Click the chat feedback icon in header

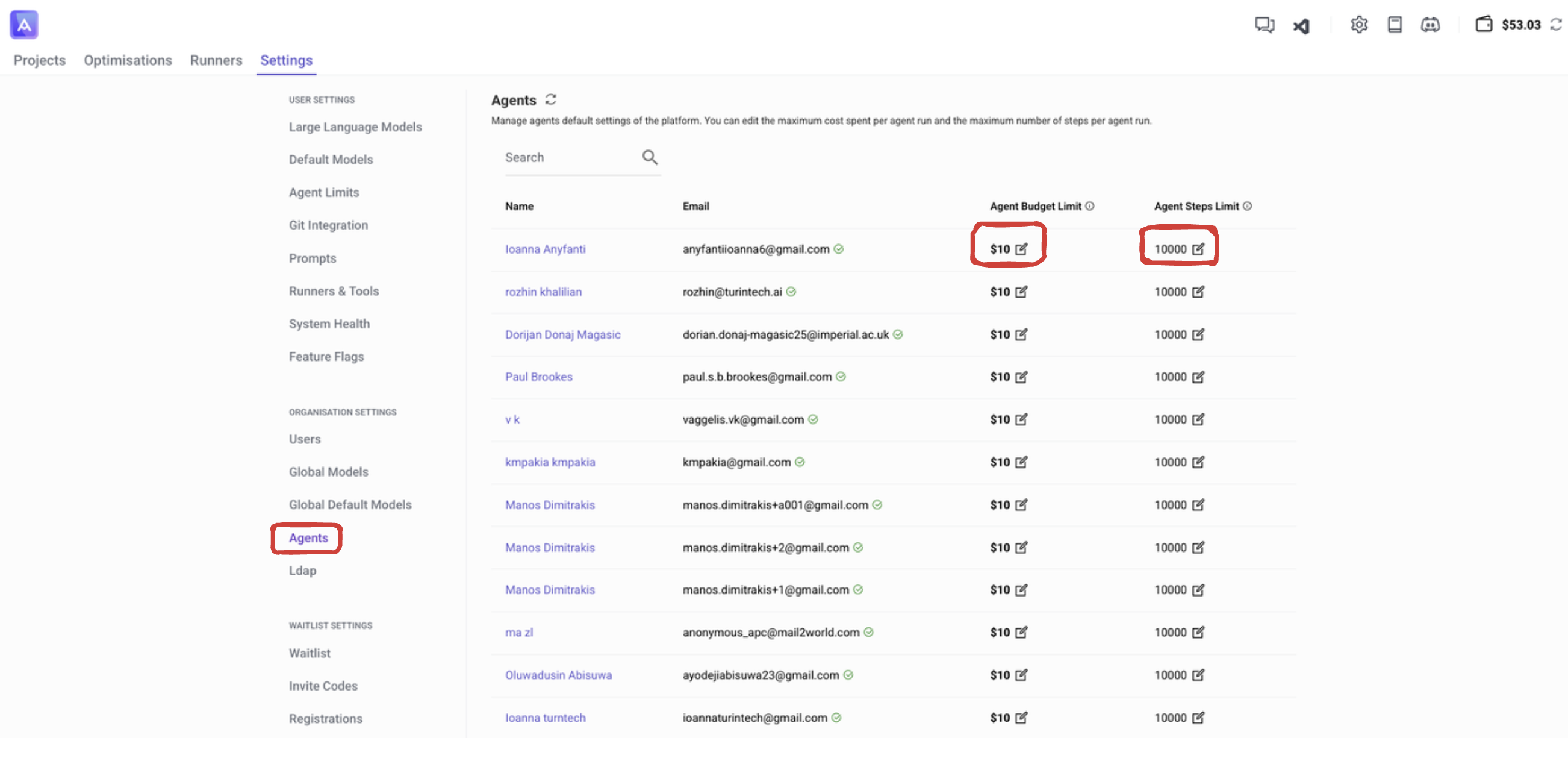pos(1264,24)
